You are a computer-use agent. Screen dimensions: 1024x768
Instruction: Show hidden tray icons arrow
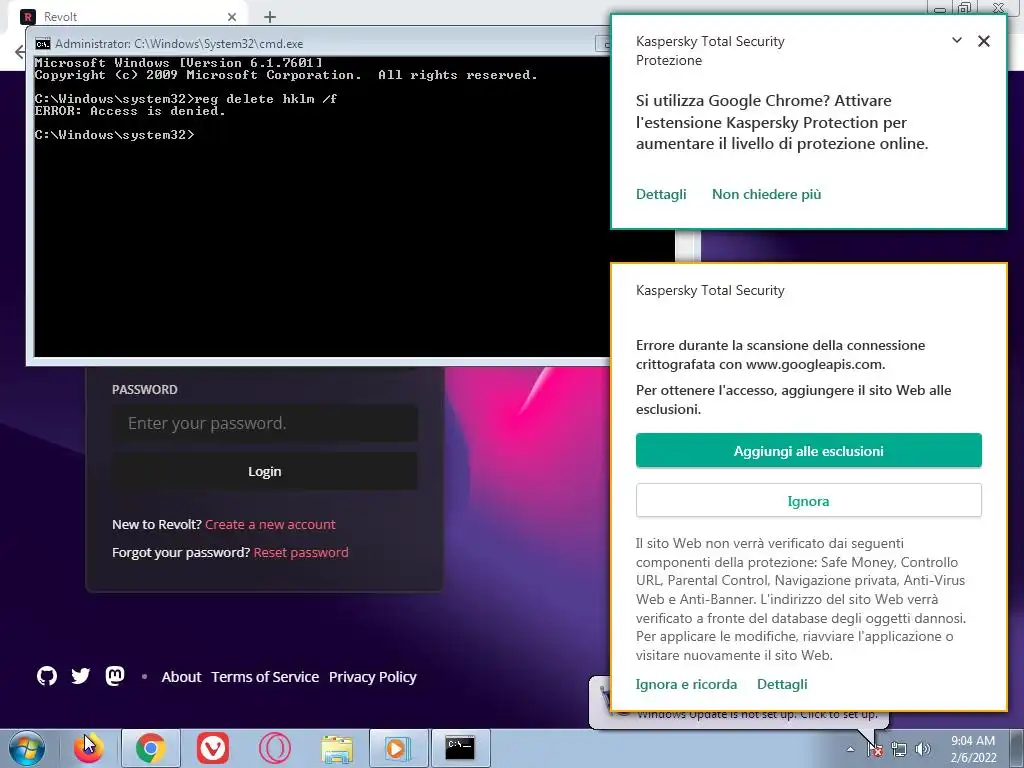point(850,749)
